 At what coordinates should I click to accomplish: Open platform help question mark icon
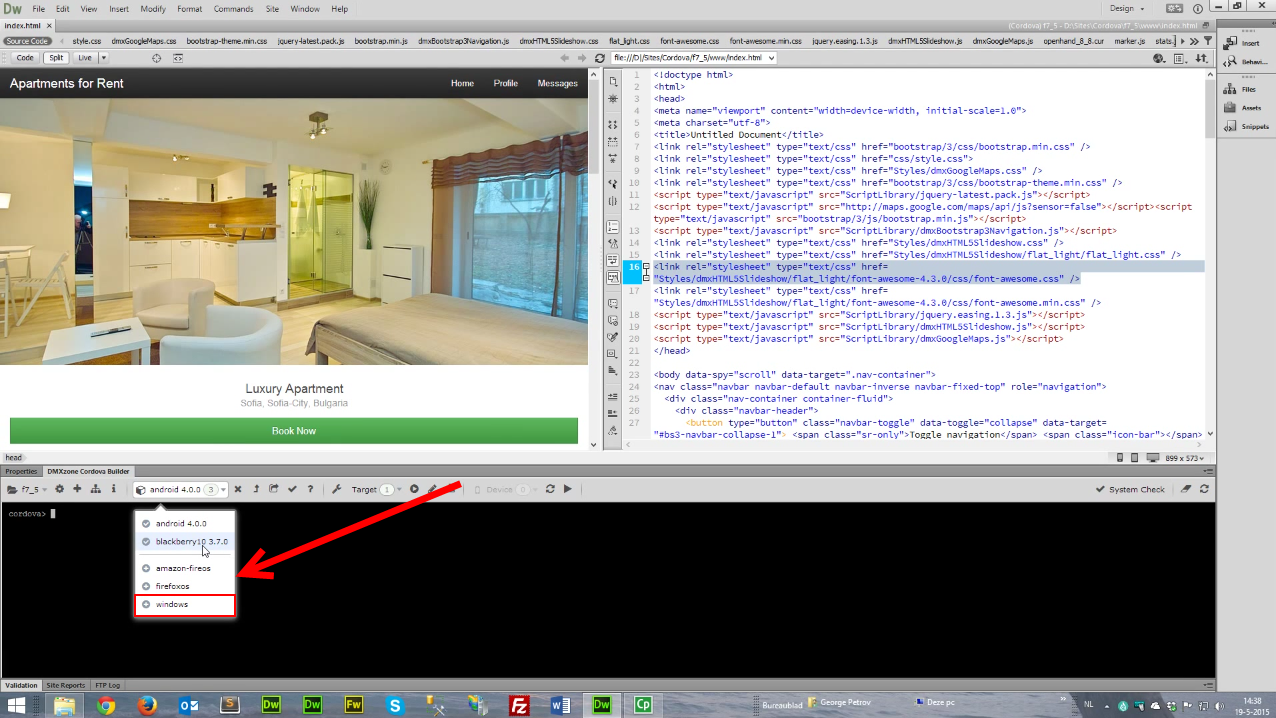tap(310, 489)
